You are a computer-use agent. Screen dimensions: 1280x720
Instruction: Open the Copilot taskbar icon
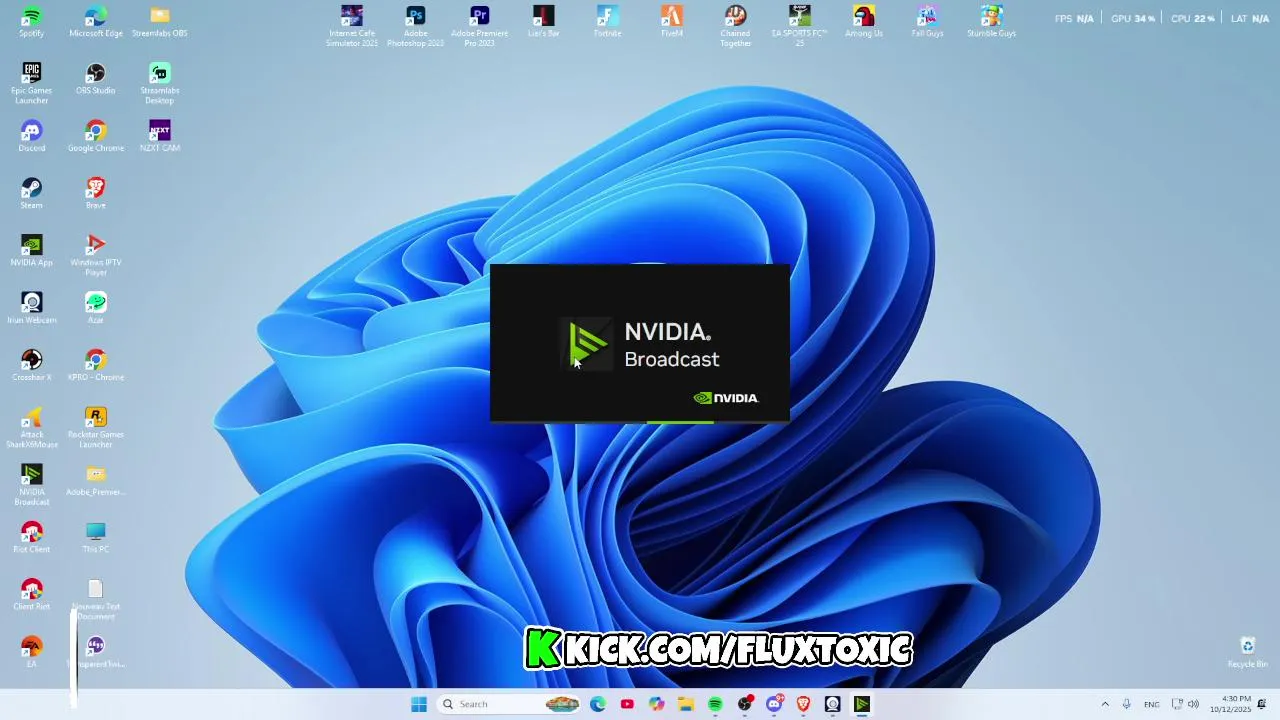[x=656, y=704]
